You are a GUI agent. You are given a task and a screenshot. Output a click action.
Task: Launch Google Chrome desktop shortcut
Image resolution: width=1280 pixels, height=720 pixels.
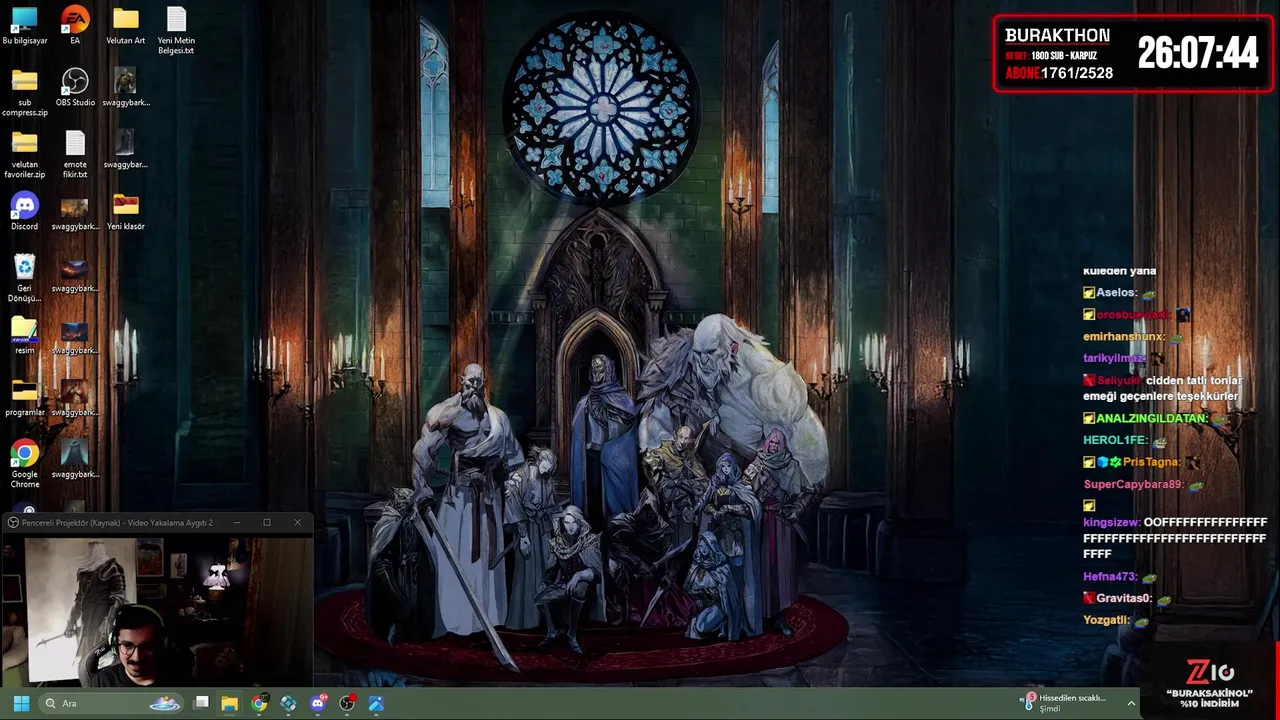click(24, 464)
